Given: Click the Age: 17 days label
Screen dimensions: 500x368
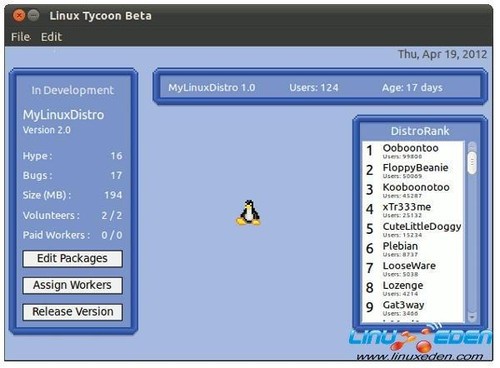Looking at the screenshot, I should click(412, 88).
